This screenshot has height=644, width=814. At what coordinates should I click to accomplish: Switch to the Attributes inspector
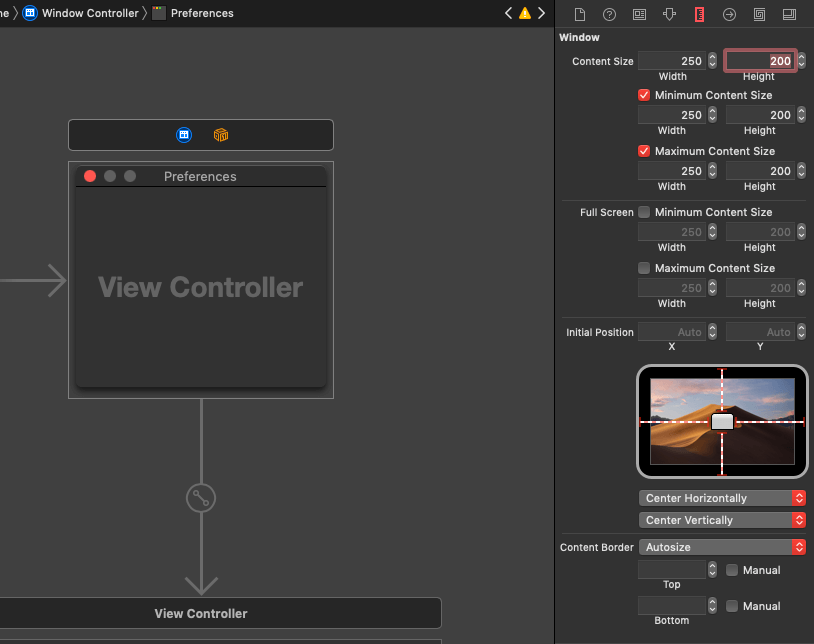pyautogui.click(x=669, y=14)
